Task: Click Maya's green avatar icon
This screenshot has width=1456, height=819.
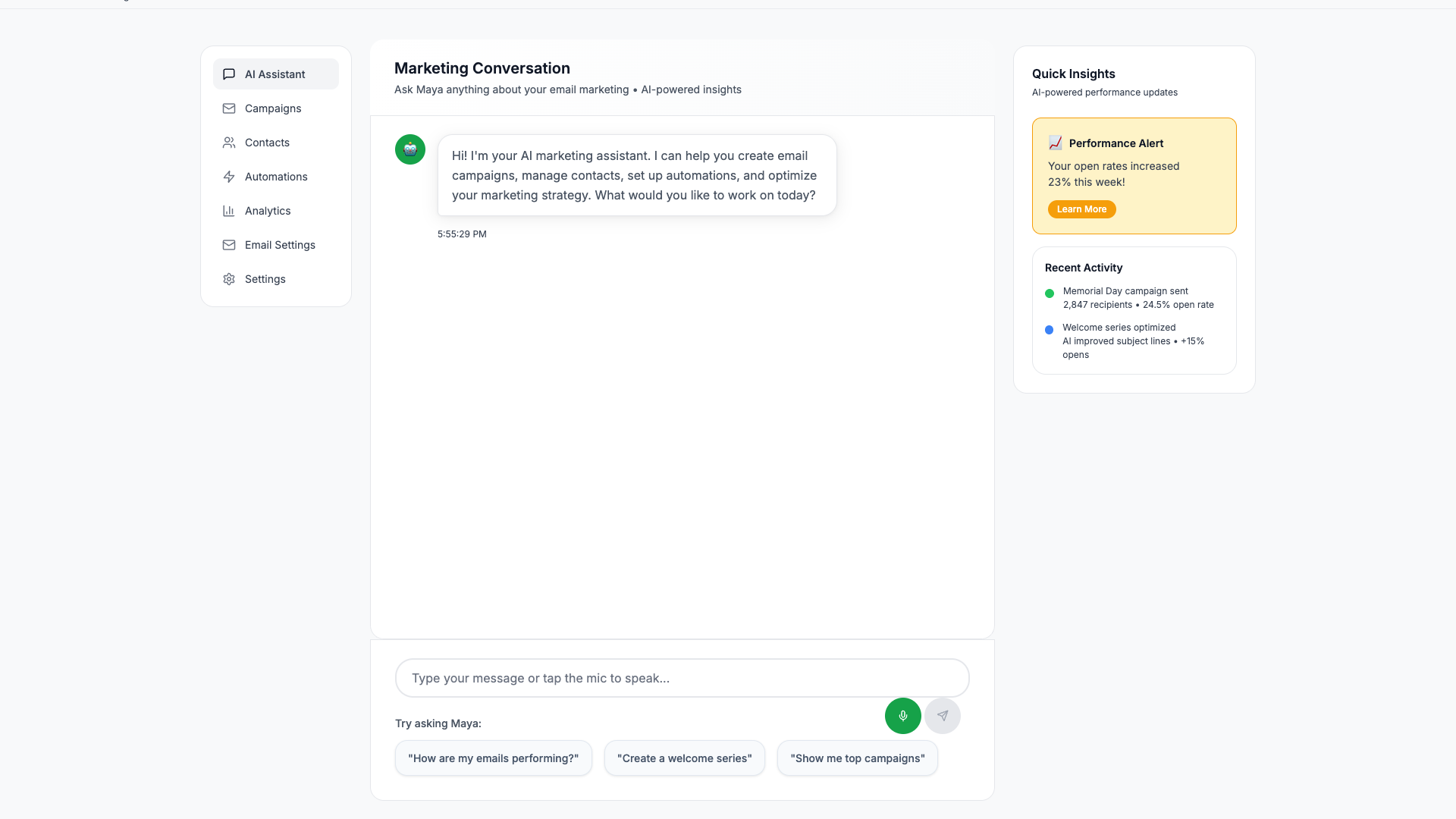Action: (x=409, y=149)
